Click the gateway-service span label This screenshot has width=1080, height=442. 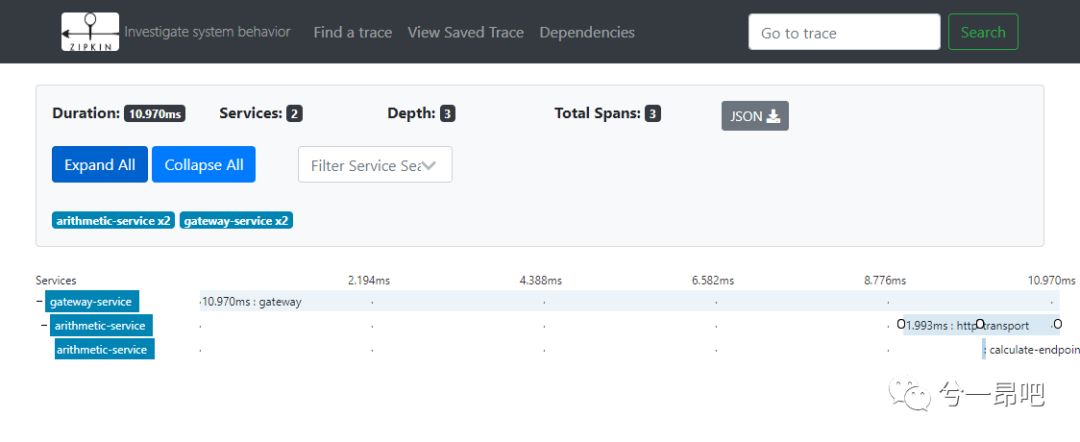pos(91,301)
